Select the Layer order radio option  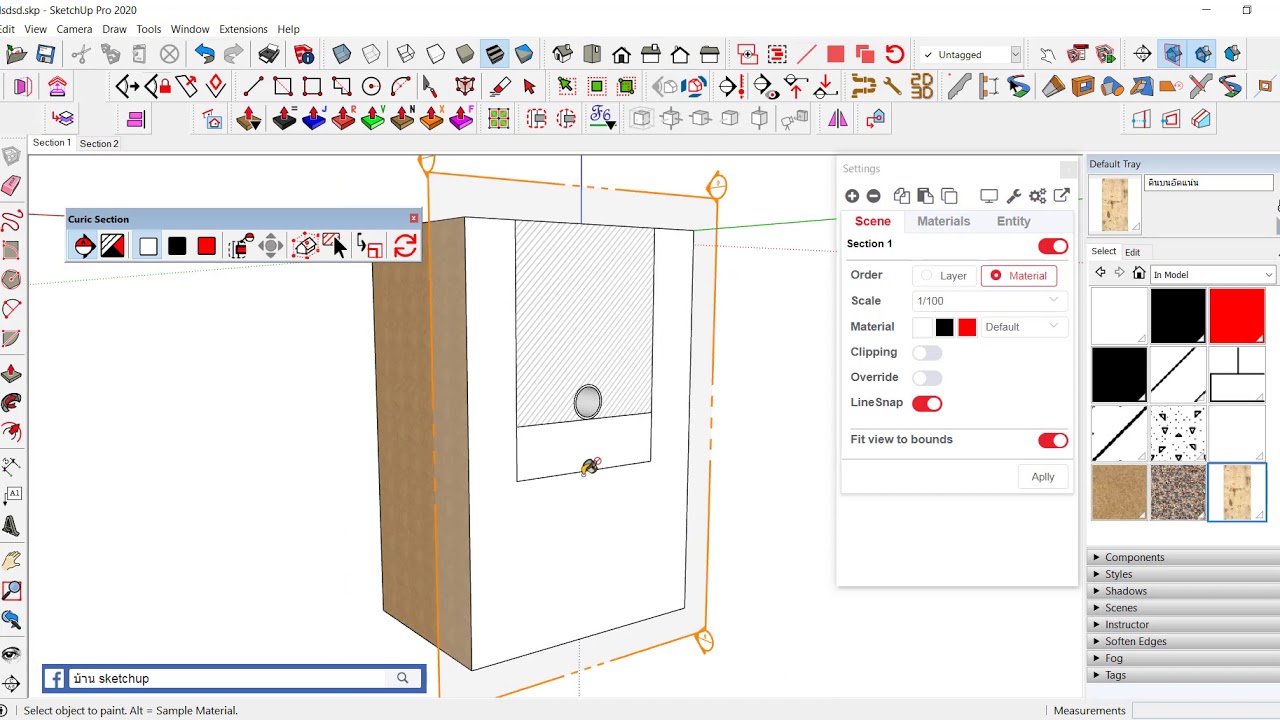pyautogui.click(x=944, y=276)
